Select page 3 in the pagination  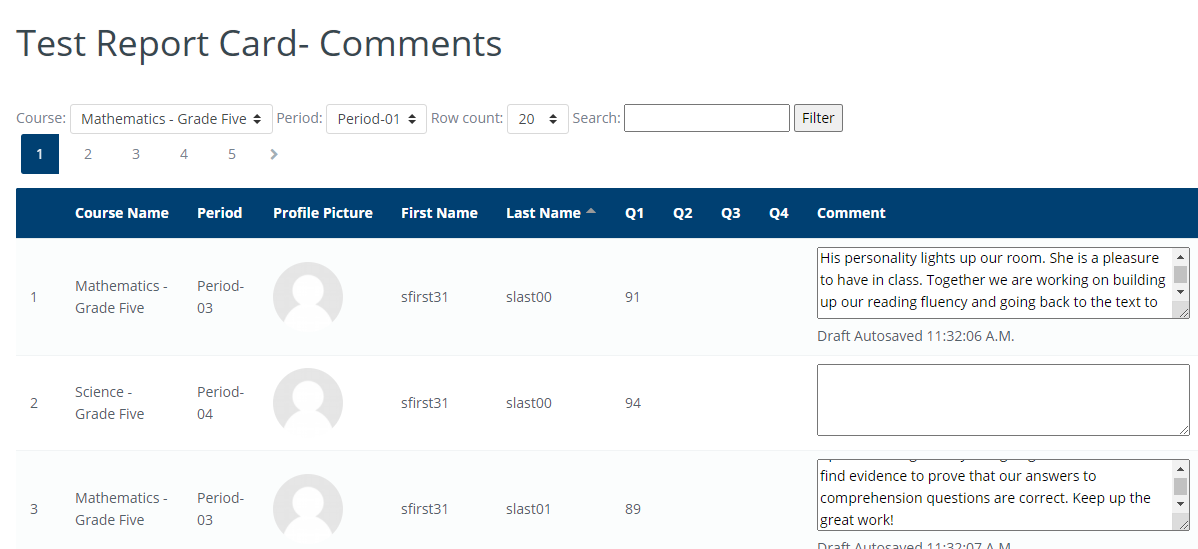[136, 154]
